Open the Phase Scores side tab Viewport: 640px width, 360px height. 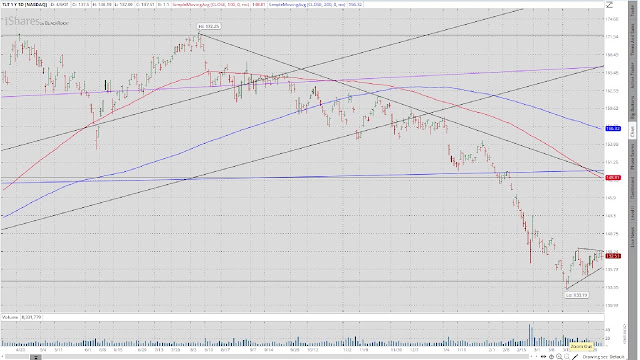(632, 157)
